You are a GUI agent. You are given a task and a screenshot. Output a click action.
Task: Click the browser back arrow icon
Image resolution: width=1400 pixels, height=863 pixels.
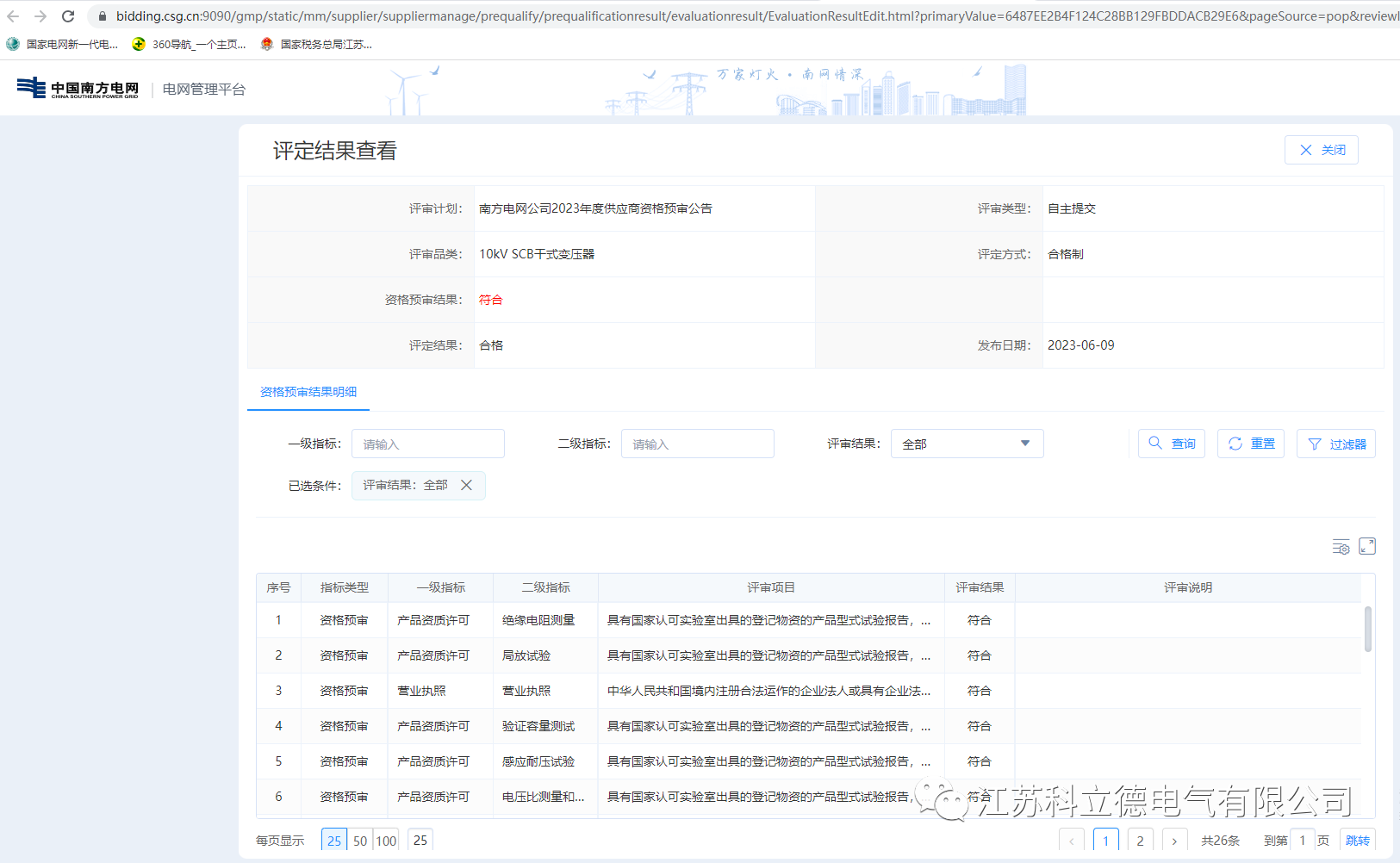pyautogui.click(x=14, y=15)
